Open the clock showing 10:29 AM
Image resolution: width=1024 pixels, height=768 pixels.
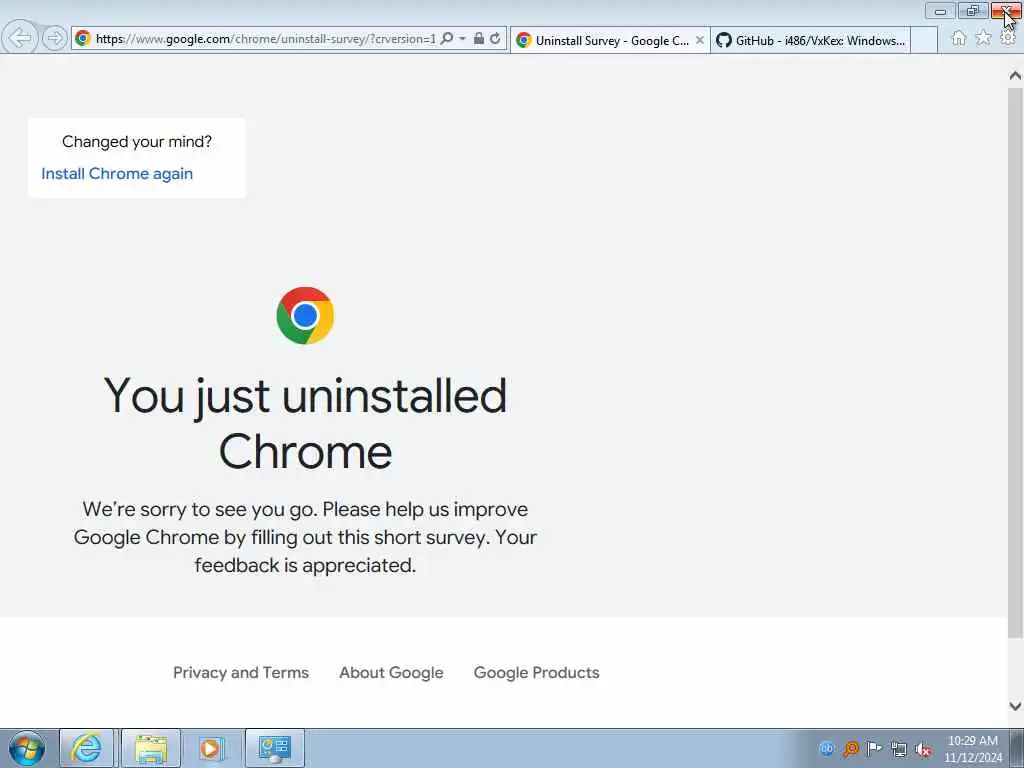[973, 749]
